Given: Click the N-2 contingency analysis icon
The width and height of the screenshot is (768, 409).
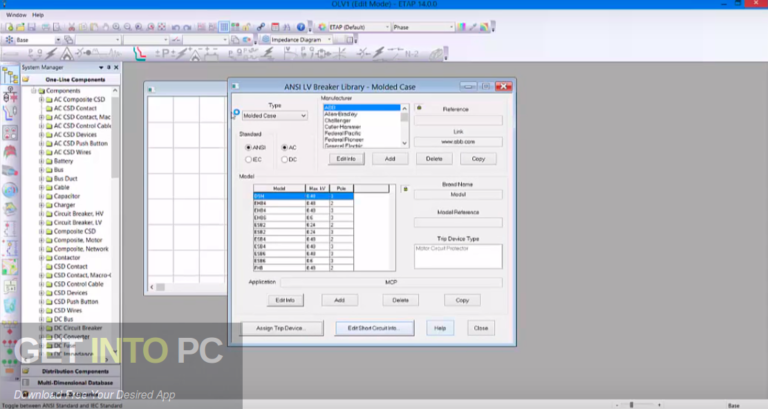Looking at the screenshot, I should (410, 53).
